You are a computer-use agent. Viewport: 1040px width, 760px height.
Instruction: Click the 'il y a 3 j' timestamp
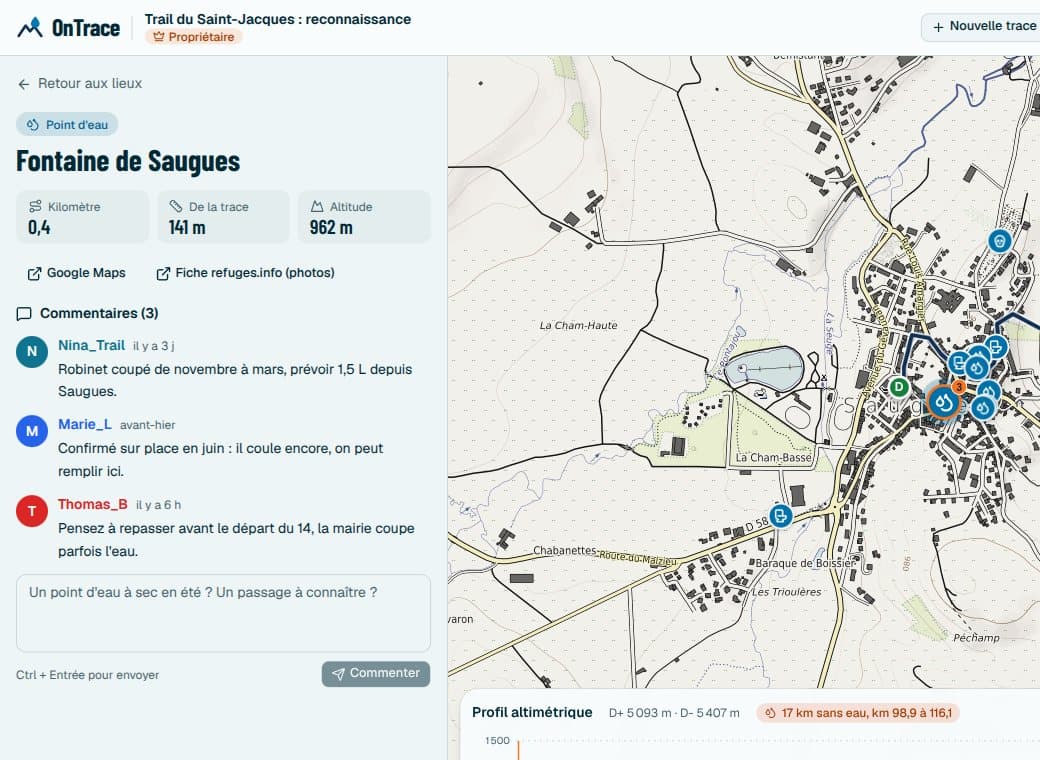153,346
